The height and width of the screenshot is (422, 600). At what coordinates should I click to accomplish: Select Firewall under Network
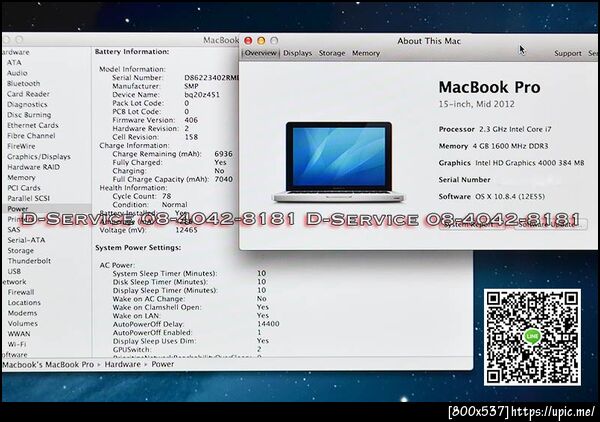click(x=21, y=292)
